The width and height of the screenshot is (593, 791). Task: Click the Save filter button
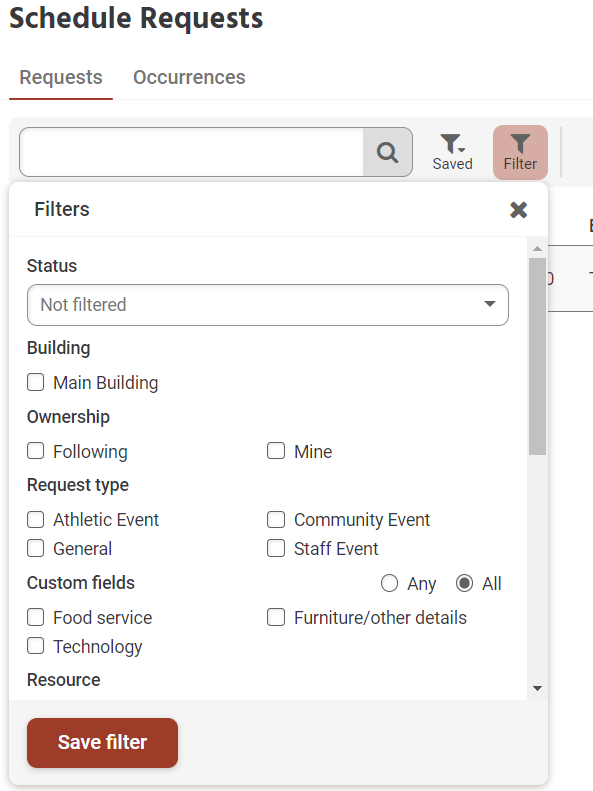102,743
